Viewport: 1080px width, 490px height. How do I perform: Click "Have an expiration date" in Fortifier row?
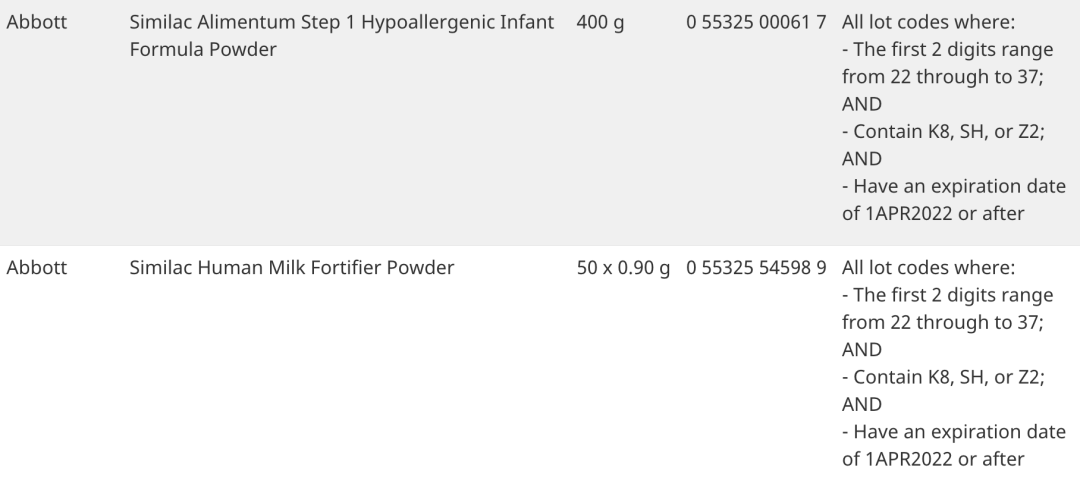pos(953,433)
